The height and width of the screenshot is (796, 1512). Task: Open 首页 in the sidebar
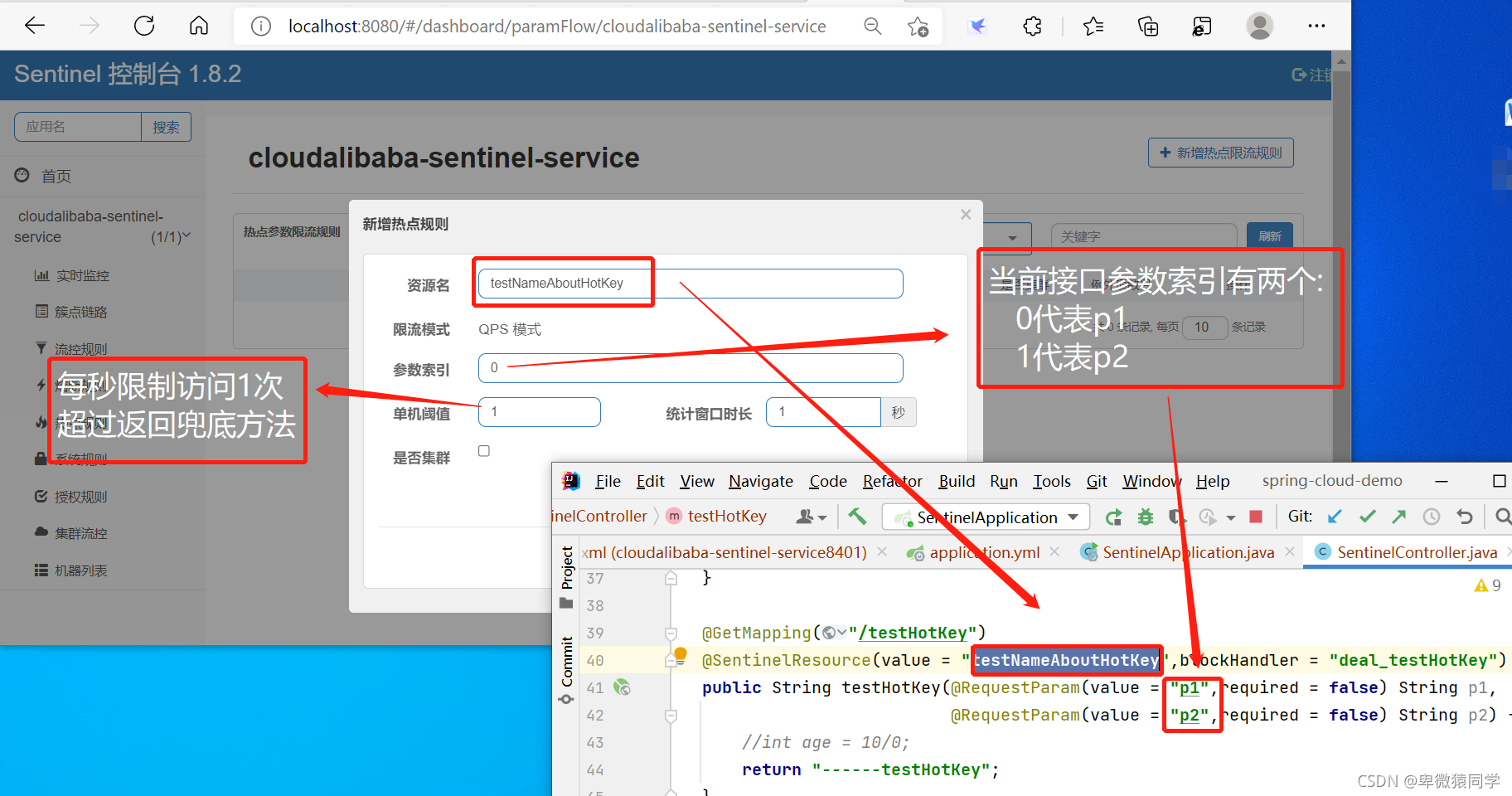(56, 176)
